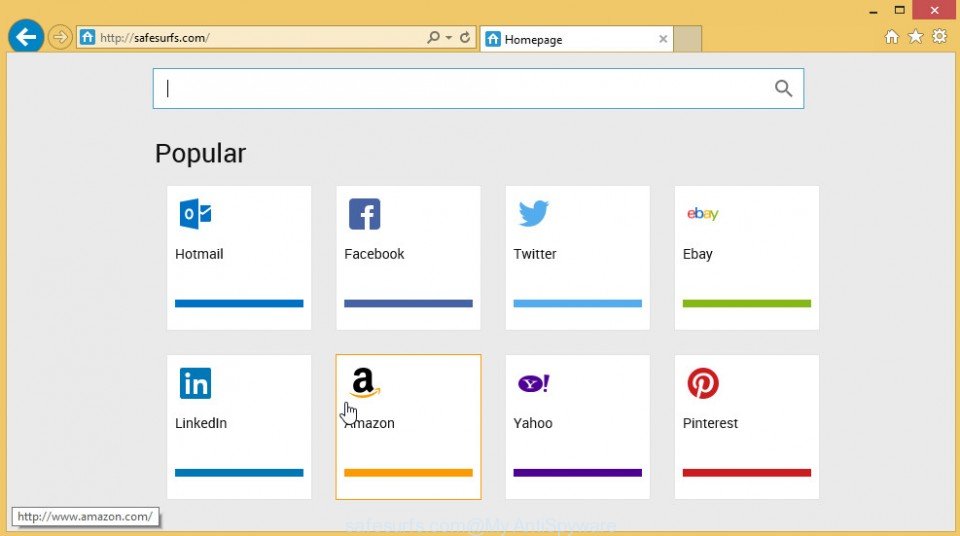960x536 pixels.
Task: Click the Facebook logo icon
Action: click(x=364, y=214)
